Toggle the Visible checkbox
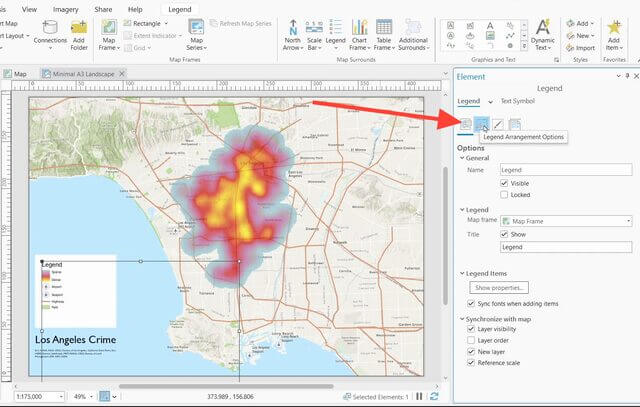 (x=504, y=183)
